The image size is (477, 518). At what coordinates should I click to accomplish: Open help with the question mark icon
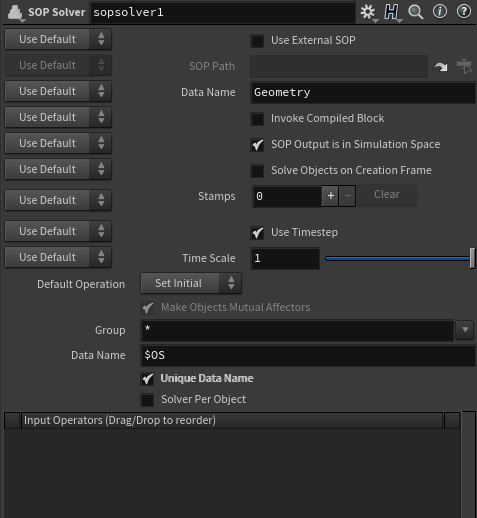464,12
